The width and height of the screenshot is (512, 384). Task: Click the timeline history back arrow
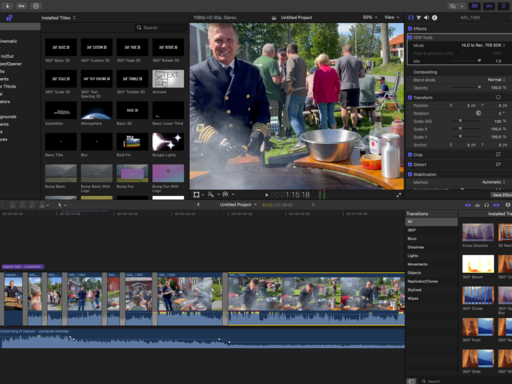198,205
